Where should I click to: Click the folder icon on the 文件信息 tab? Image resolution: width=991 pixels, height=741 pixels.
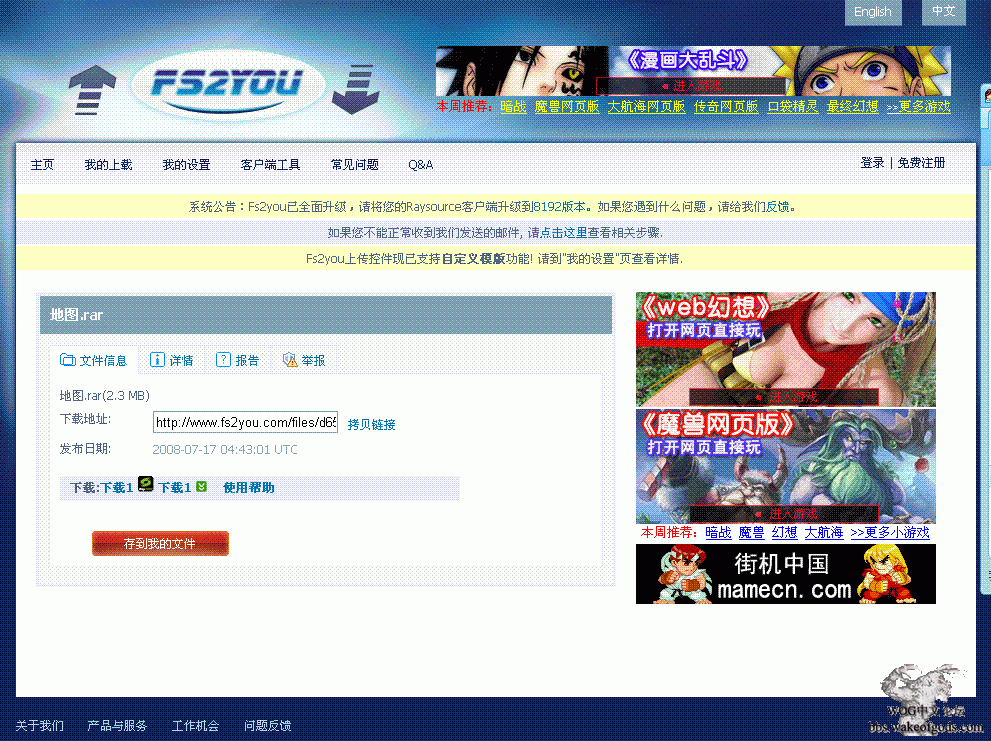point(68,360)
